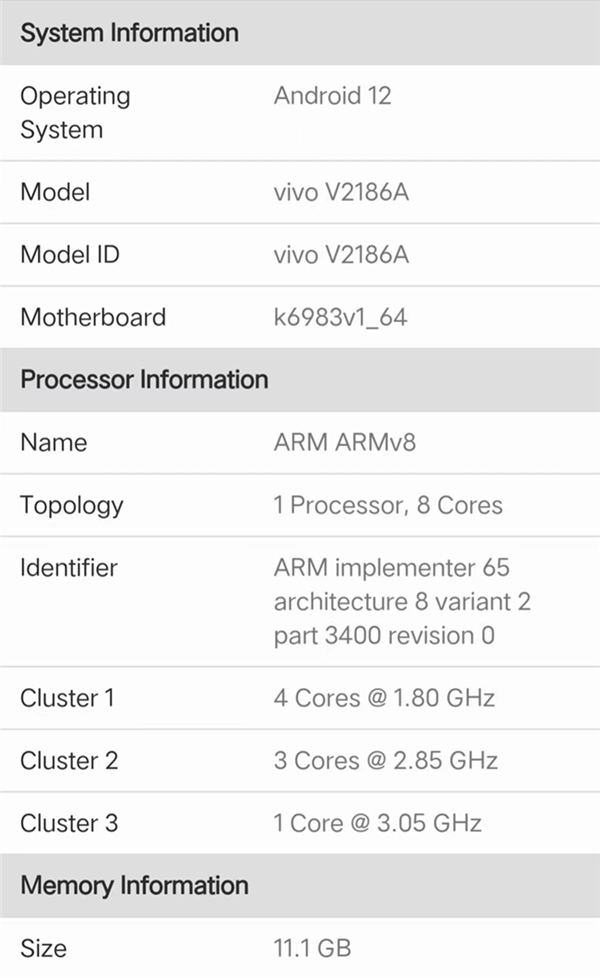Click the System Information section header
Viewport: 600px width, 978px height.
[x=129, y=33]
